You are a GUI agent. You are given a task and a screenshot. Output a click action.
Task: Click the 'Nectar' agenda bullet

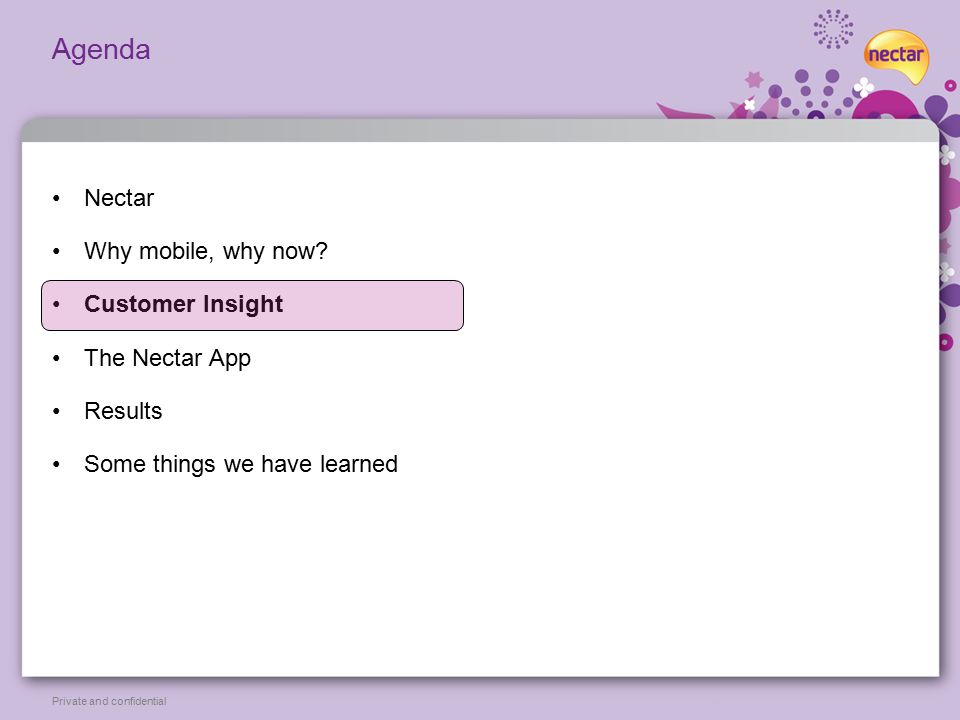click(119, 198)
